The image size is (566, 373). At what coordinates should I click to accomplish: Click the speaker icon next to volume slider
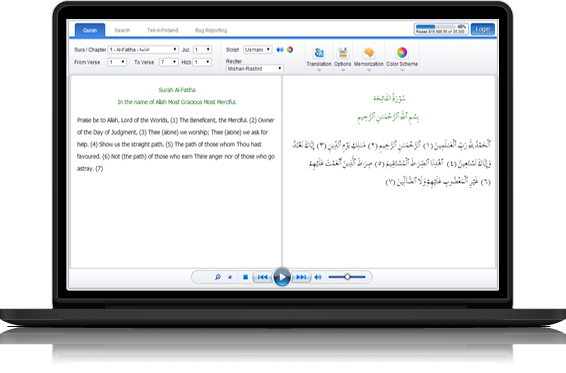[318, 277]
